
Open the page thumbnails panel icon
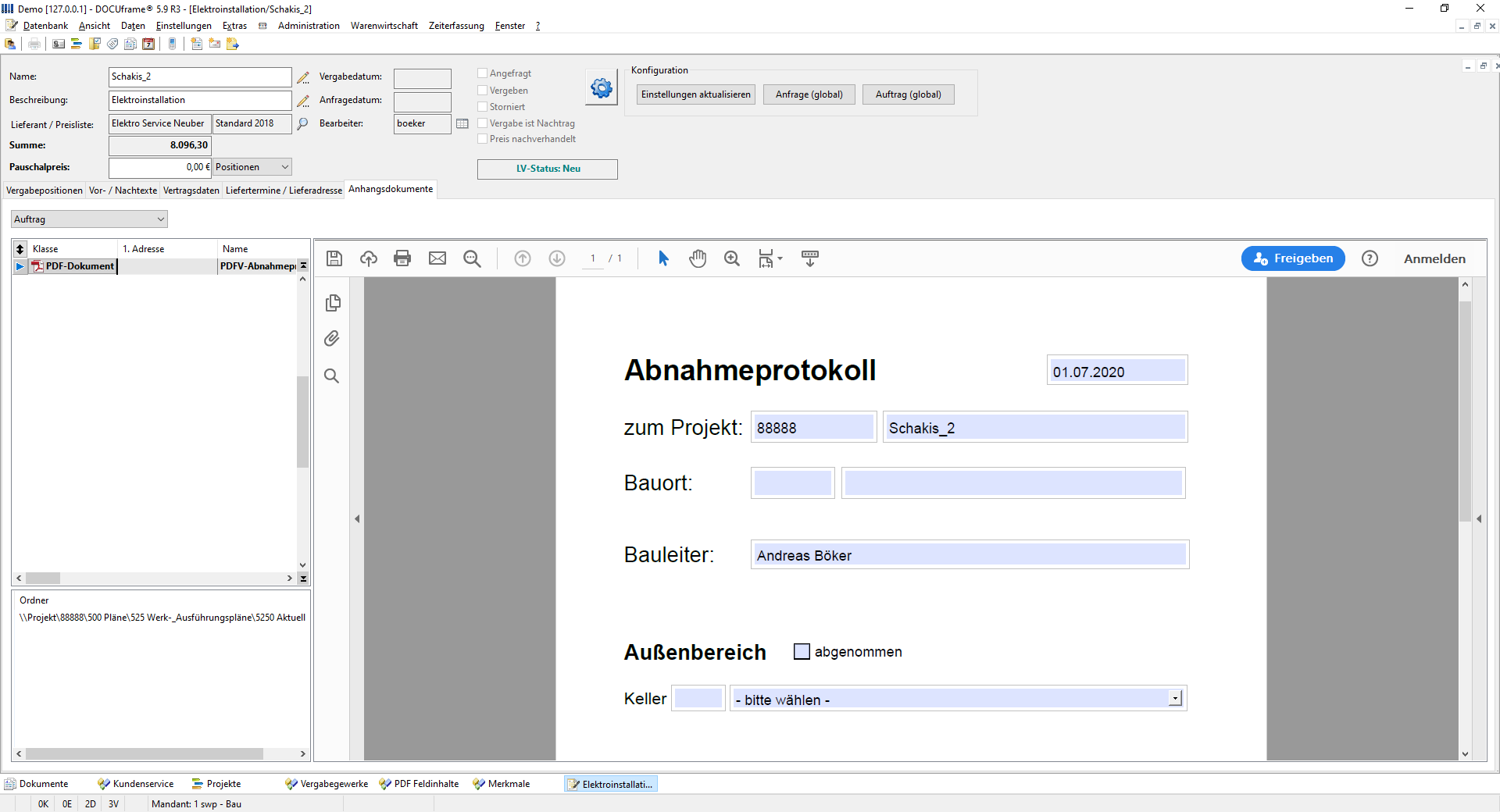[333, 303]
